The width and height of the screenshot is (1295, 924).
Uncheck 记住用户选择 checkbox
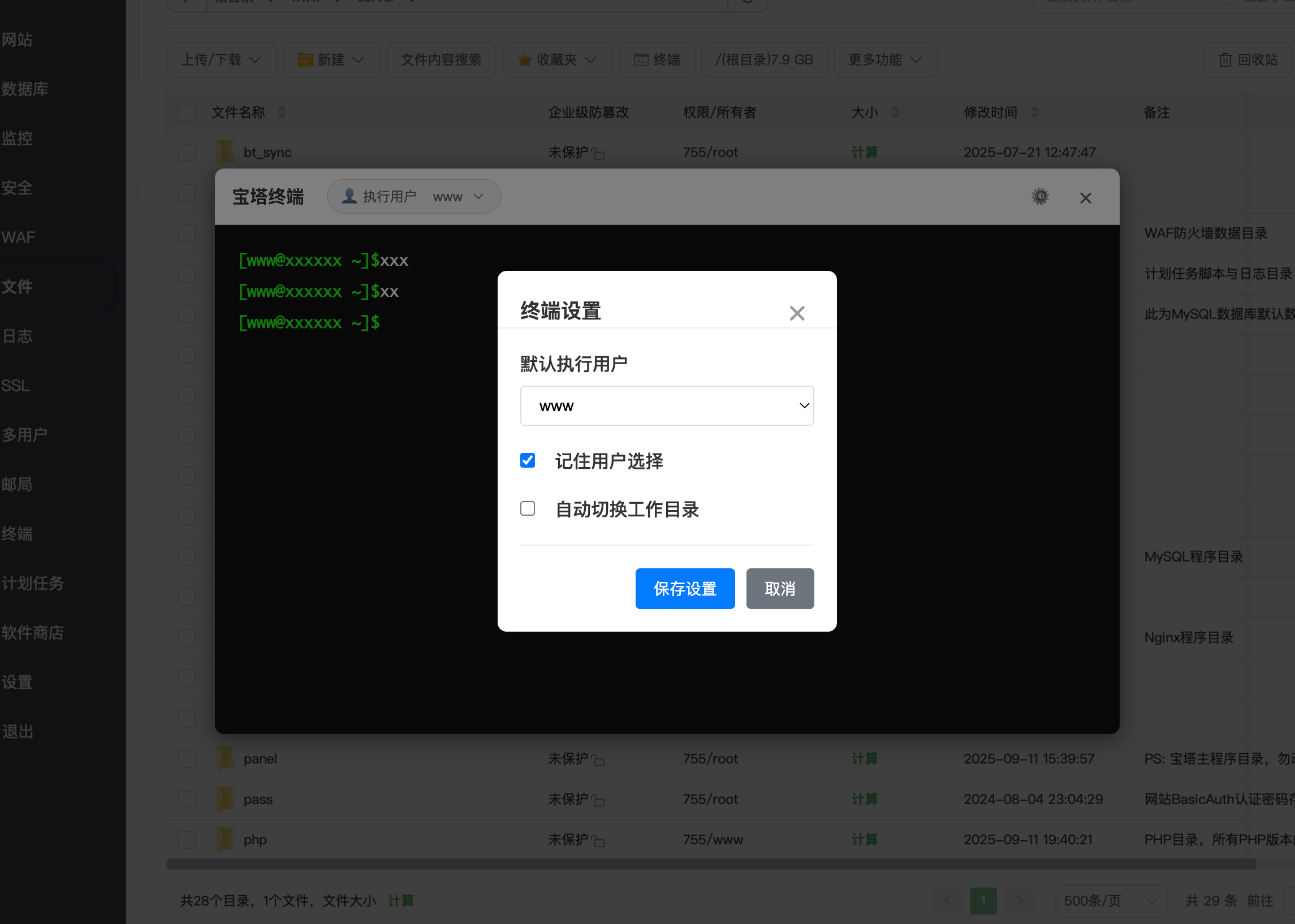528,460
